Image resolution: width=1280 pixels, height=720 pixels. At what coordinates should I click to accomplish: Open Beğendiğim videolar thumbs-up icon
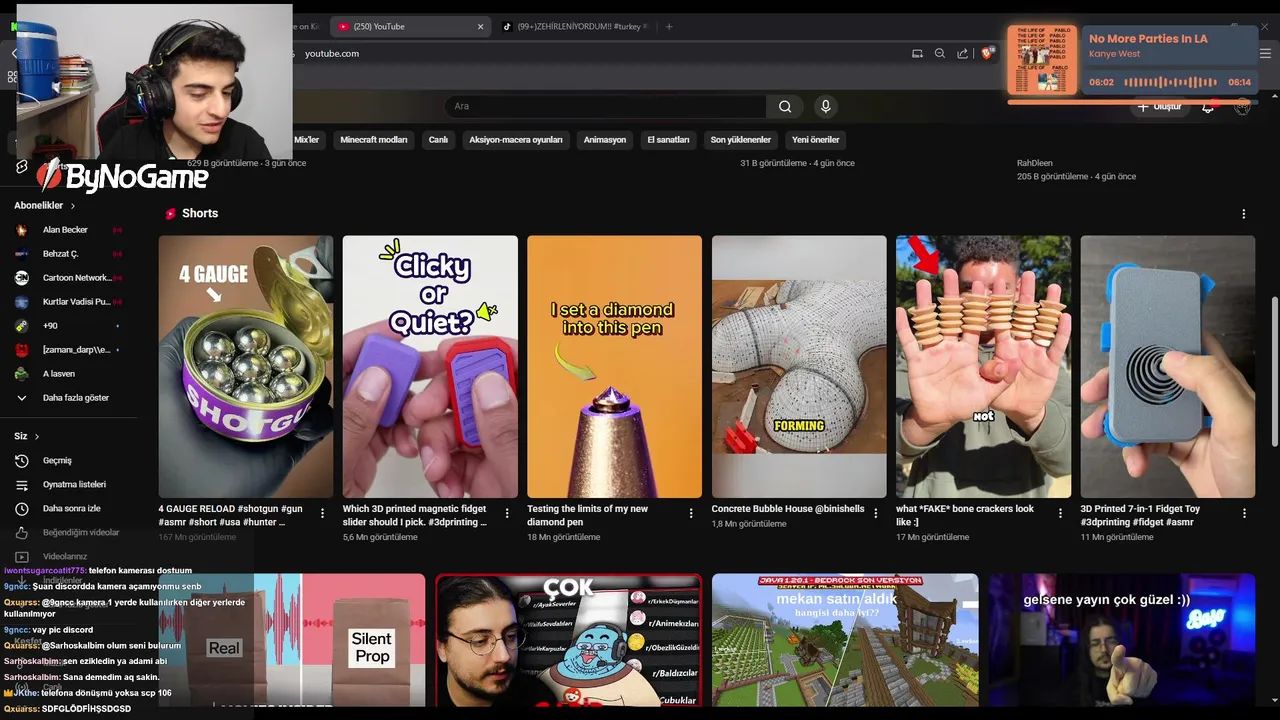[21, 533]
